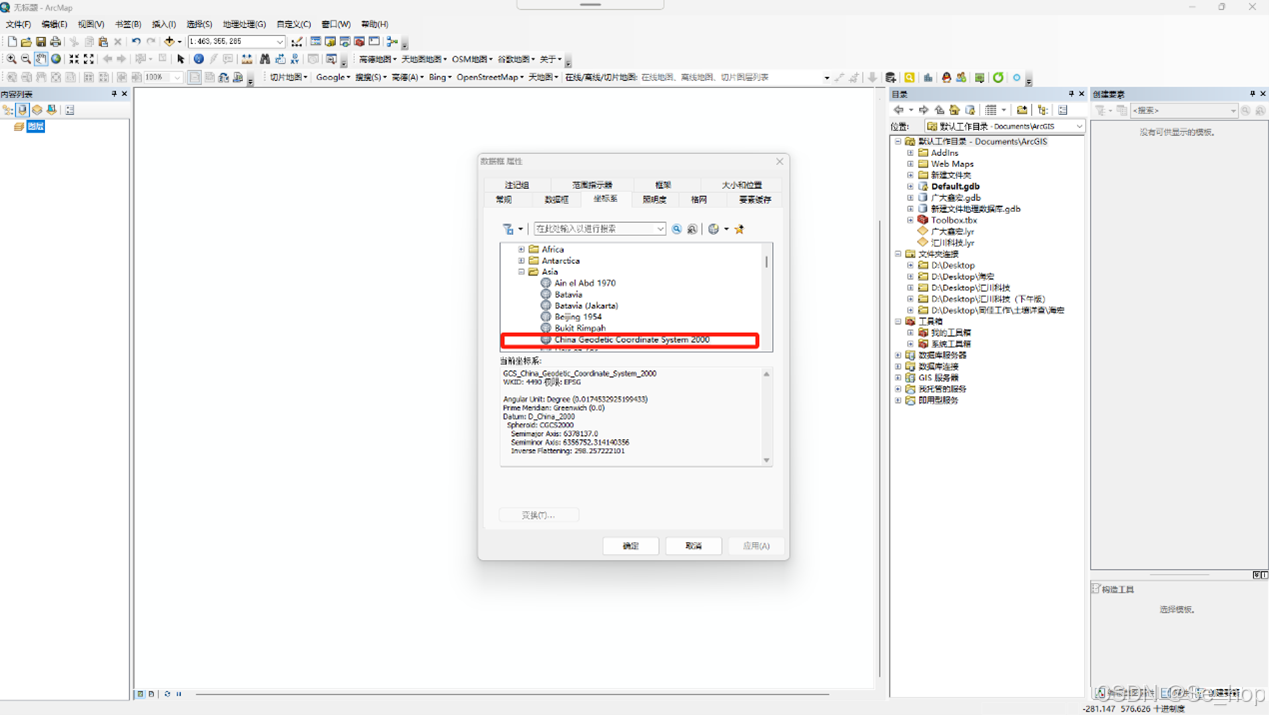Viewport: 1269px width, 715px height.
Task: Expand Toolbox.tbx in the Catalog tree
Action: pos(910,220)
